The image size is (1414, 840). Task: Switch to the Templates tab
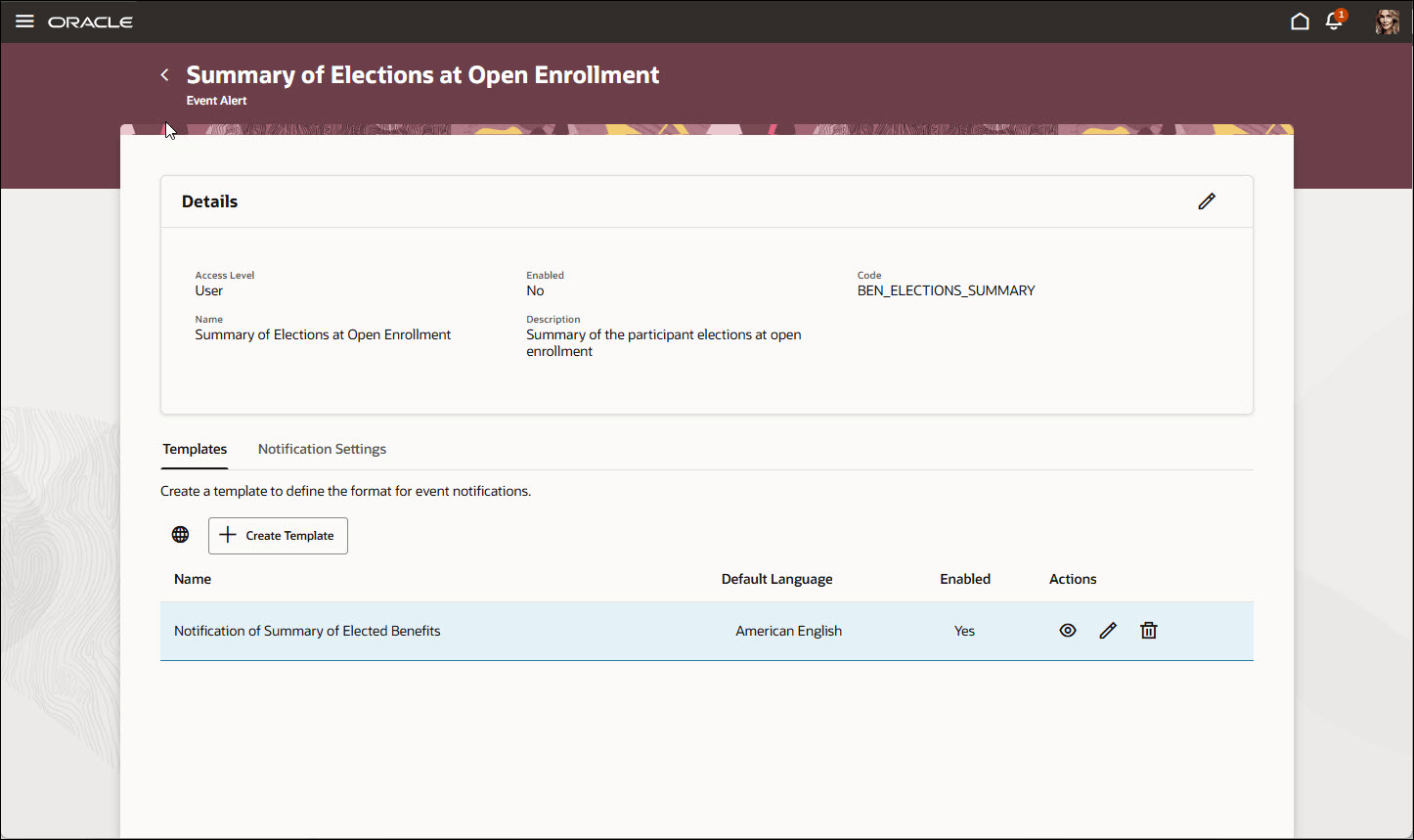point(195,449)
